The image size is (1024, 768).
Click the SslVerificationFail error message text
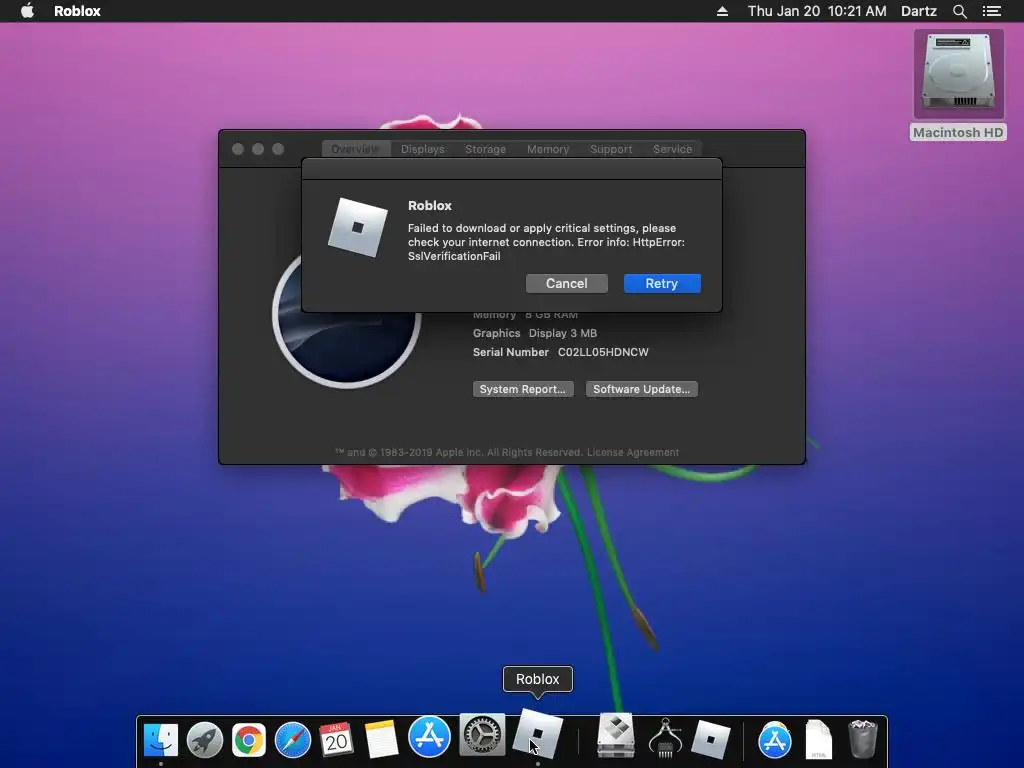coord(546,242)
